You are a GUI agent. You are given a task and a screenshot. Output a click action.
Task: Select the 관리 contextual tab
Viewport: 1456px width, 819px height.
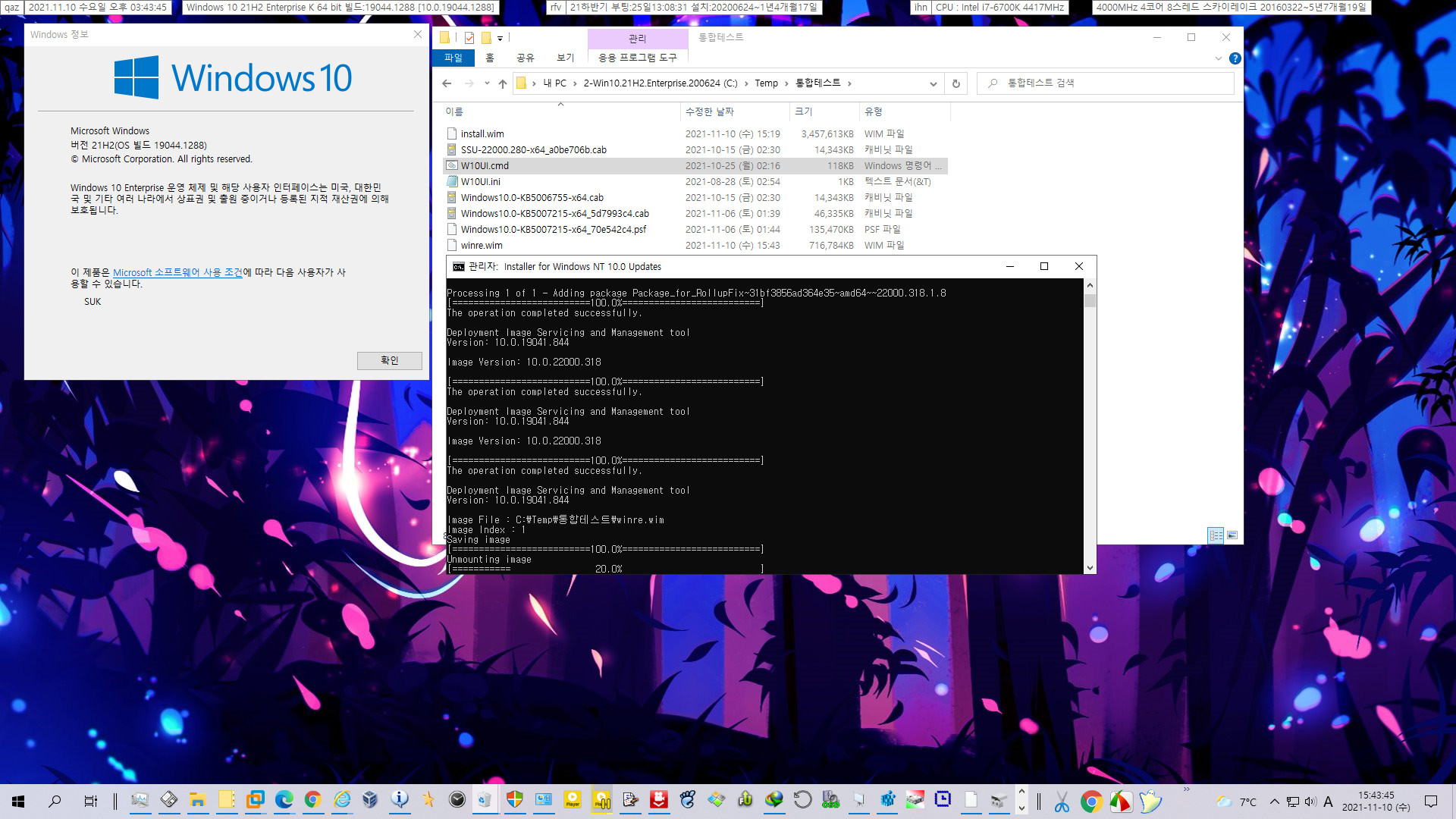638,38
